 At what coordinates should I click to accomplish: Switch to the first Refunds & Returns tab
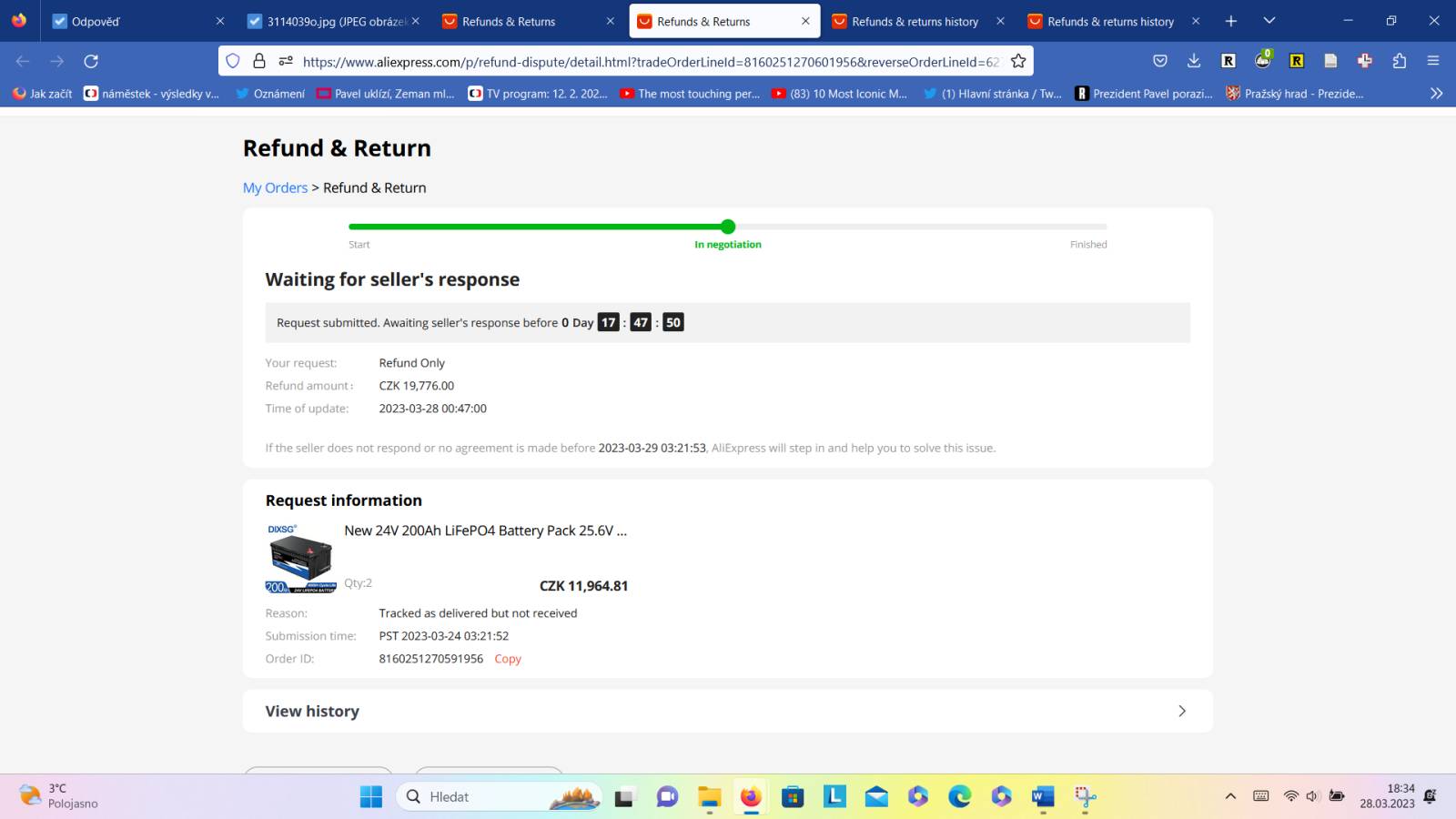529,21
